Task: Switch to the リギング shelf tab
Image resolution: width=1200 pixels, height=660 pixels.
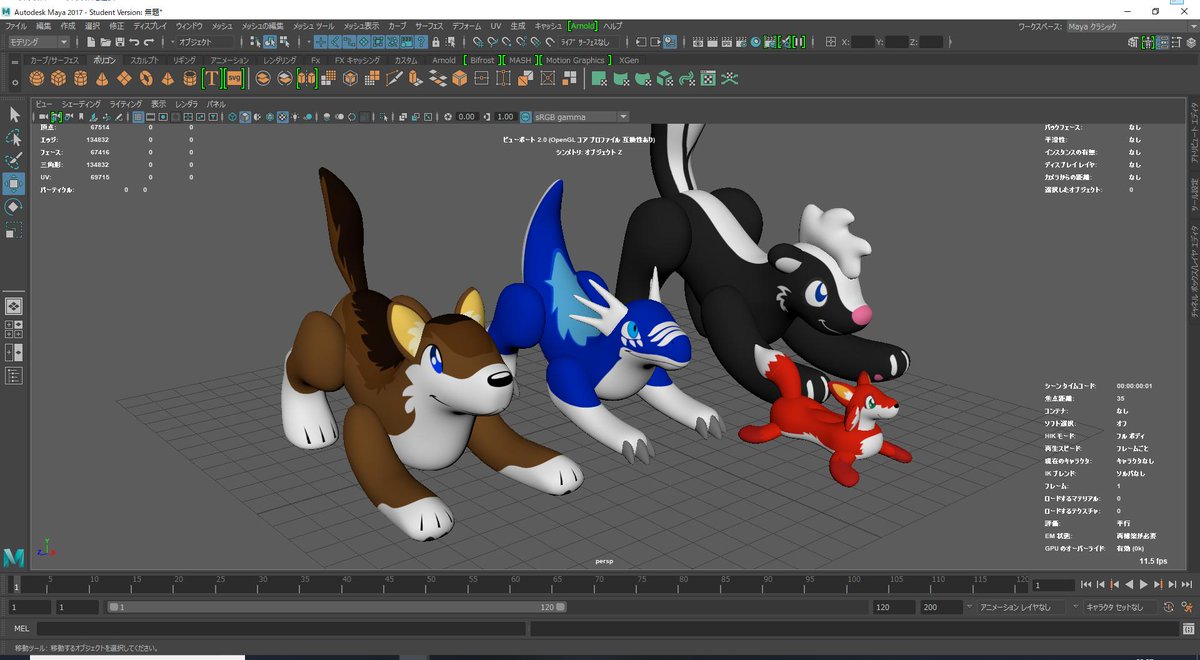Action: pos(184,60)
